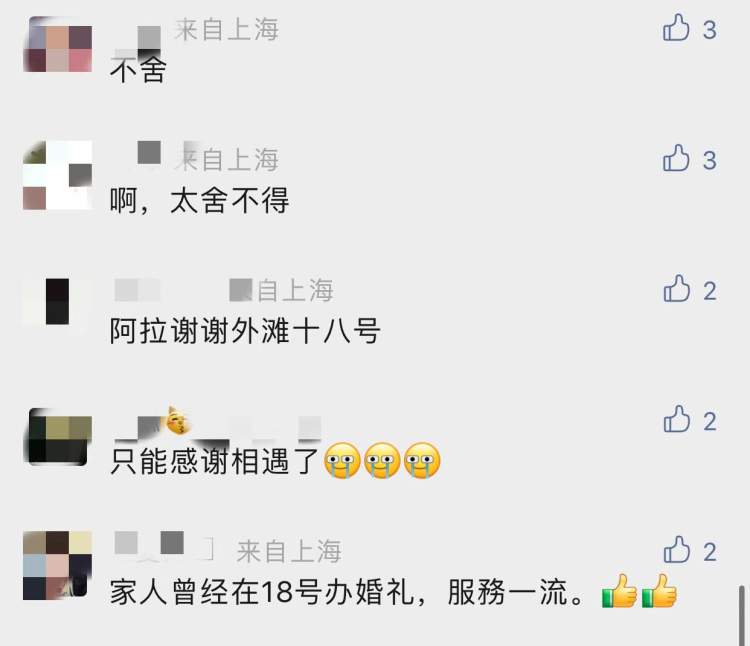750x646 pixels.
Task: Open the avatar of the 啊，太舍不得 commenter
Action: click(x=57, y=175)
